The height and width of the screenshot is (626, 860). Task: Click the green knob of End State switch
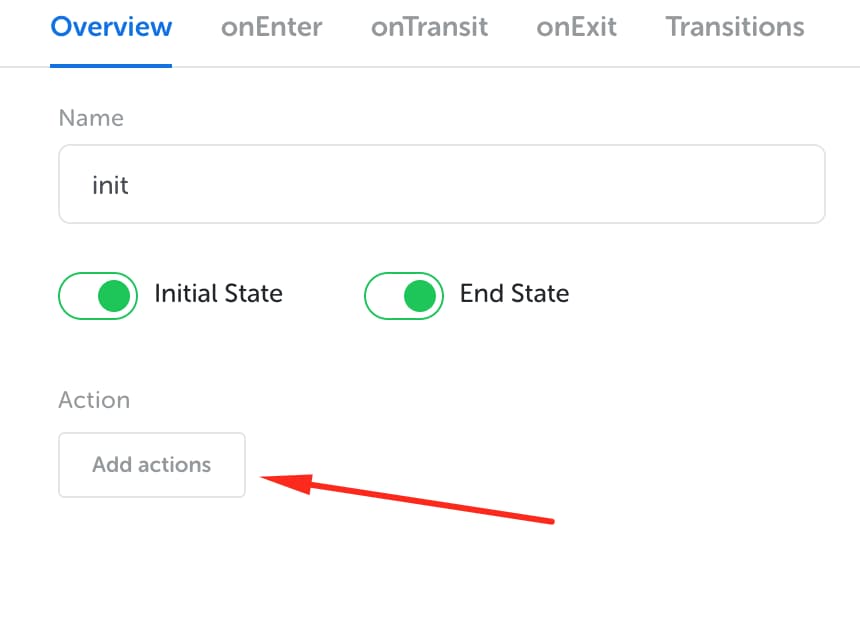tap(420, 296)
